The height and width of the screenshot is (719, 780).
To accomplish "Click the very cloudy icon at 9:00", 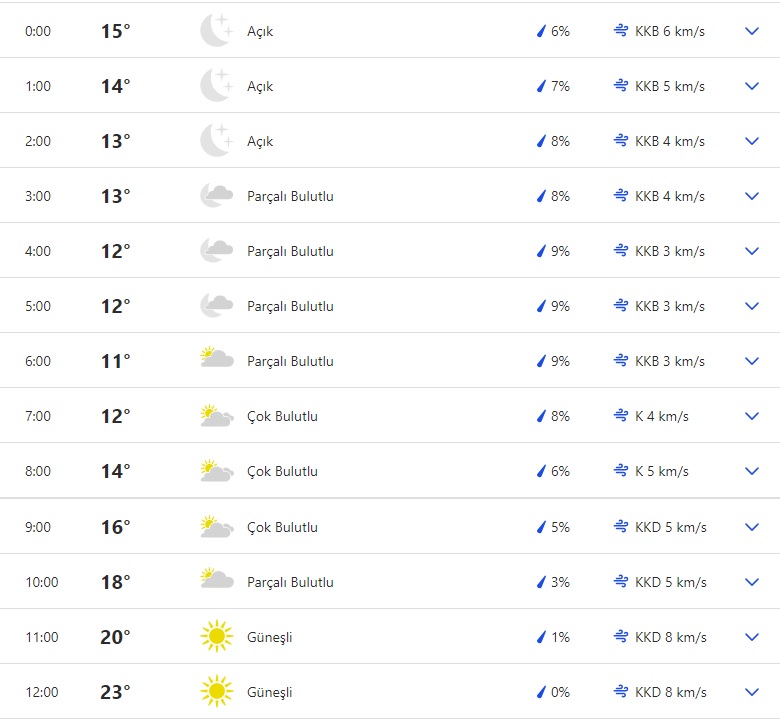I will pos(216,527).
